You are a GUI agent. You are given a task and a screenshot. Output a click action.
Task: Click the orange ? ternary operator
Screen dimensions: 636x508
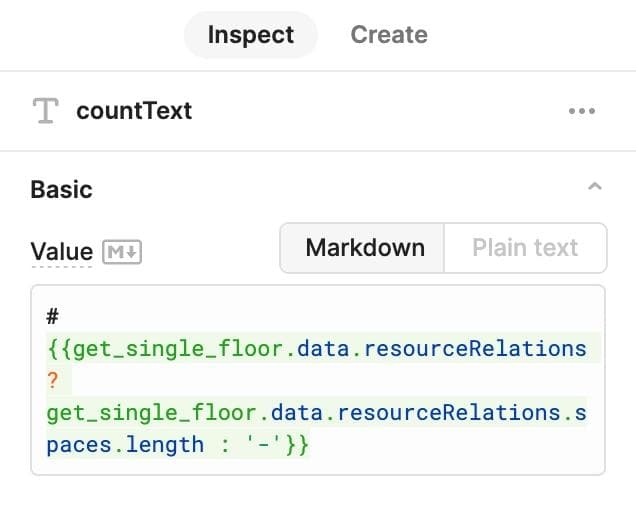pyautogui.click(x=53, y=380)
